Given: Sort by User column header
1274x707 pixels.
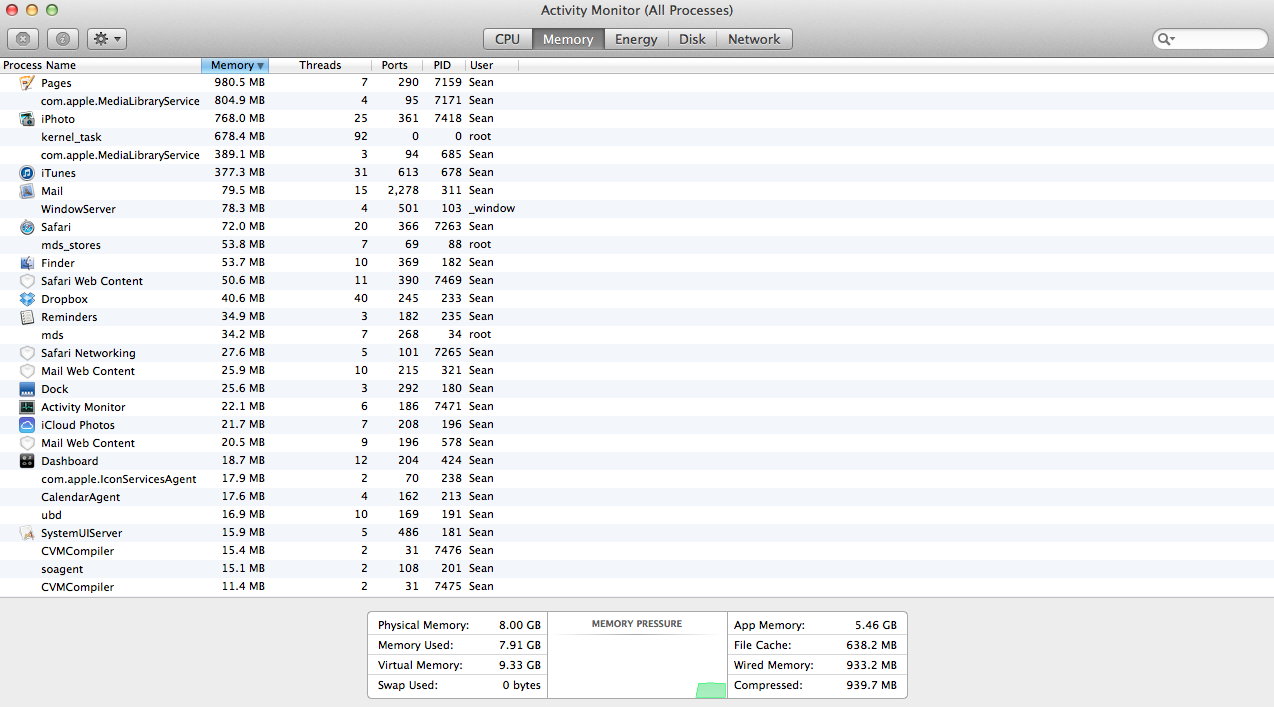Looking at the screenshot, I should click(x=491, y=65).
